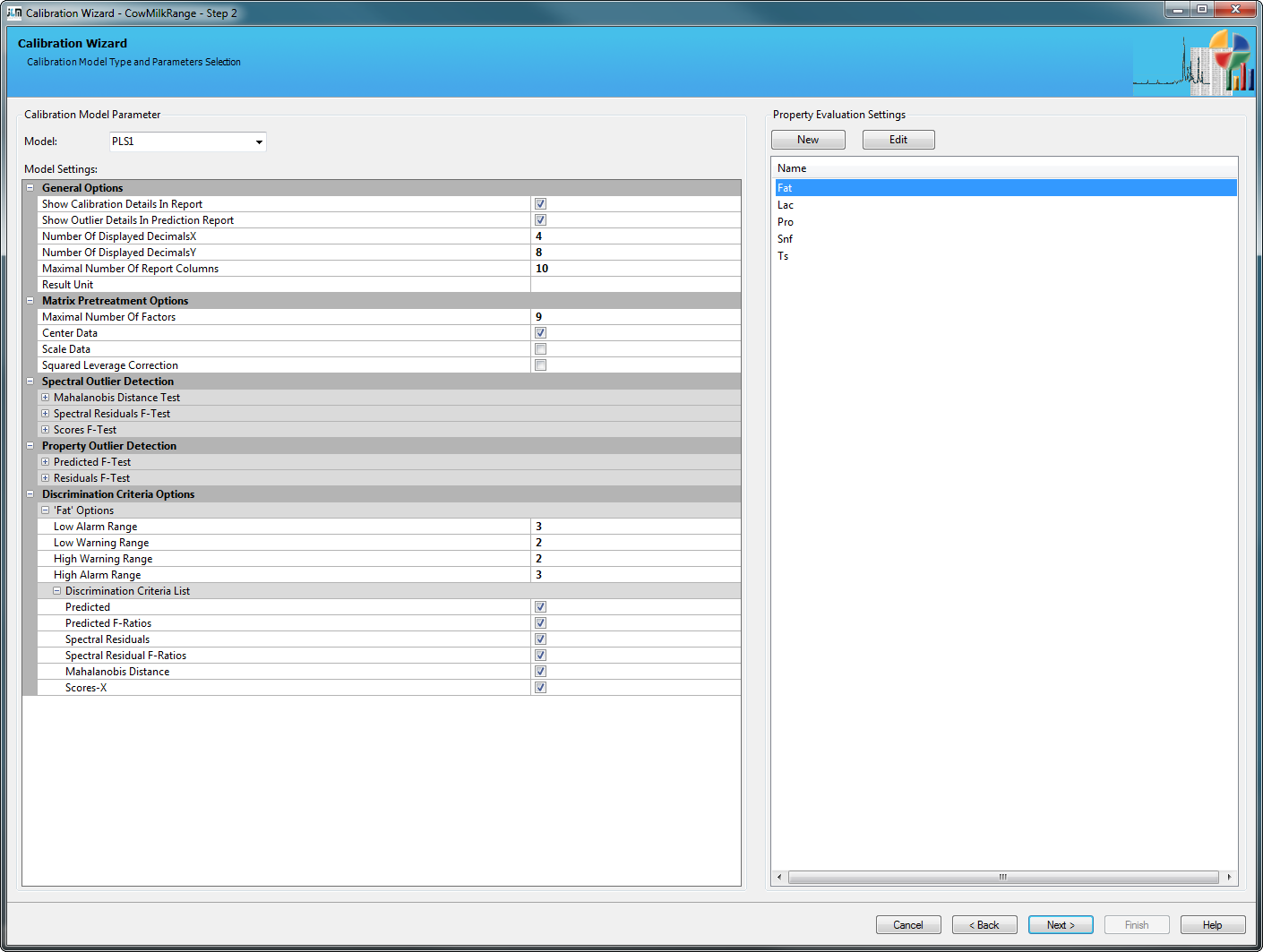Toggle Show Calibration Details In Report
1263x952 pixels.
(x=540, y=204)
